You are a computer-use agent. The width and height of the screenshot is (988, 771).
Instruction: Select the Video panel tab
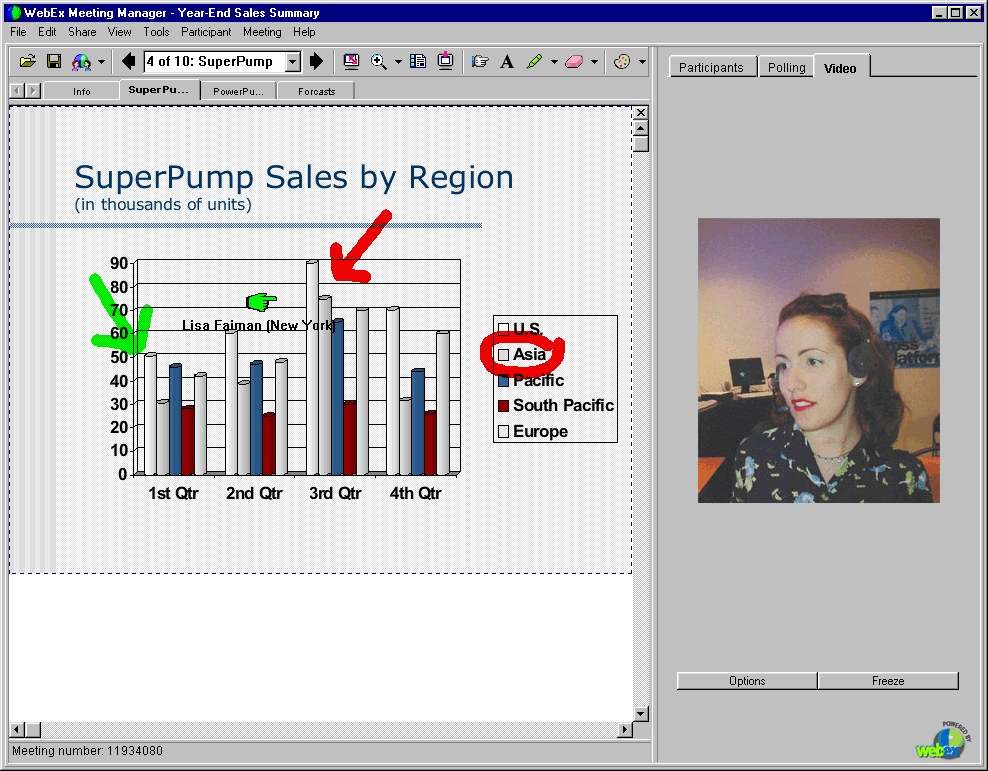coord(841,67)
